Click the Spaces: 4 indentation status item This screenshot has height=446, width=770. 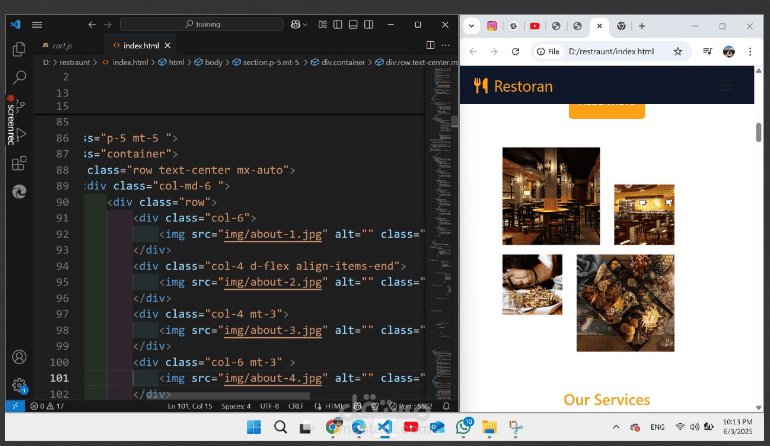tap(236, 406)
